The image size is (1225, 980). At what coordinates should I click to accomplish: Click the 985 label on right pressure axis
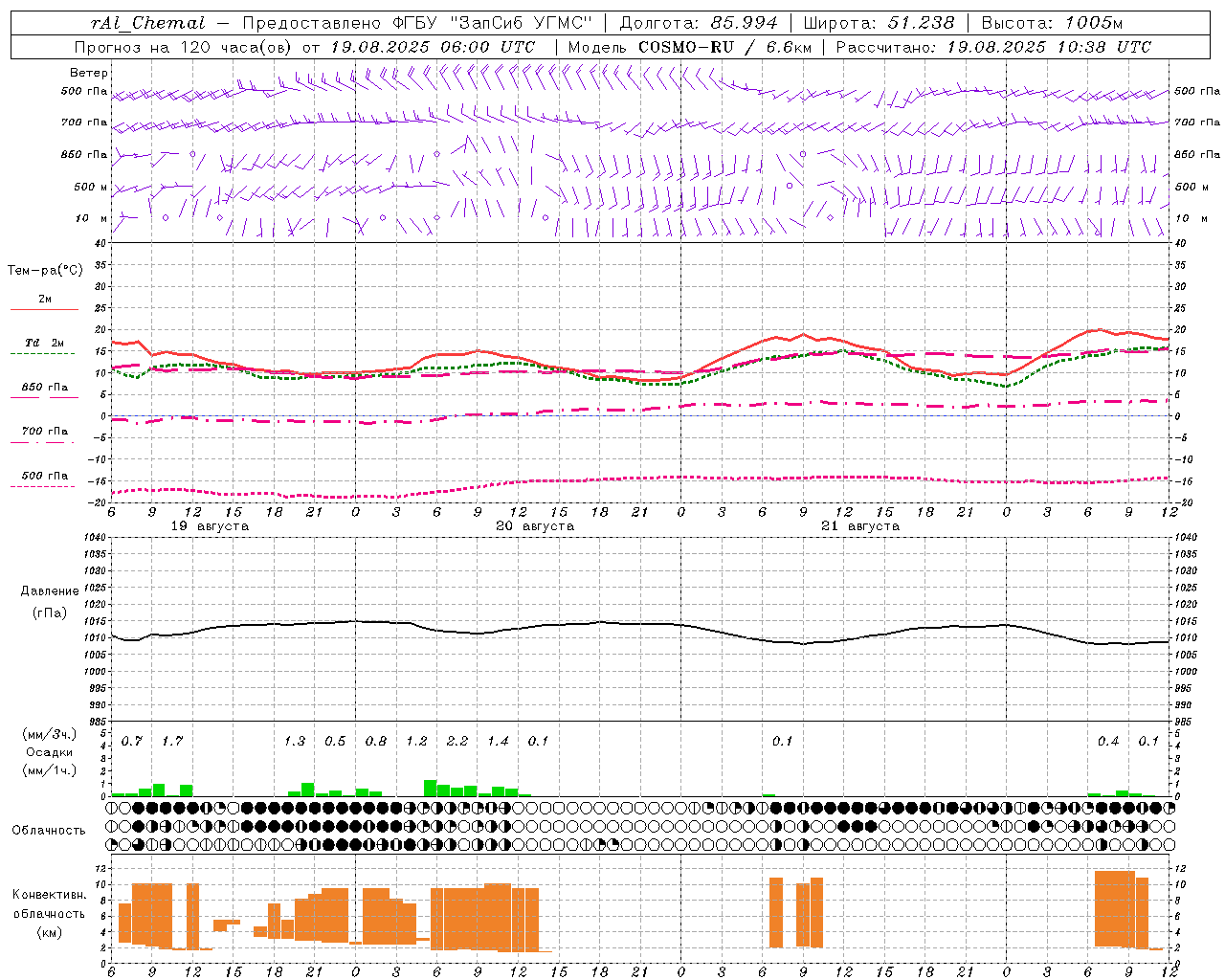click(1185, 722)
